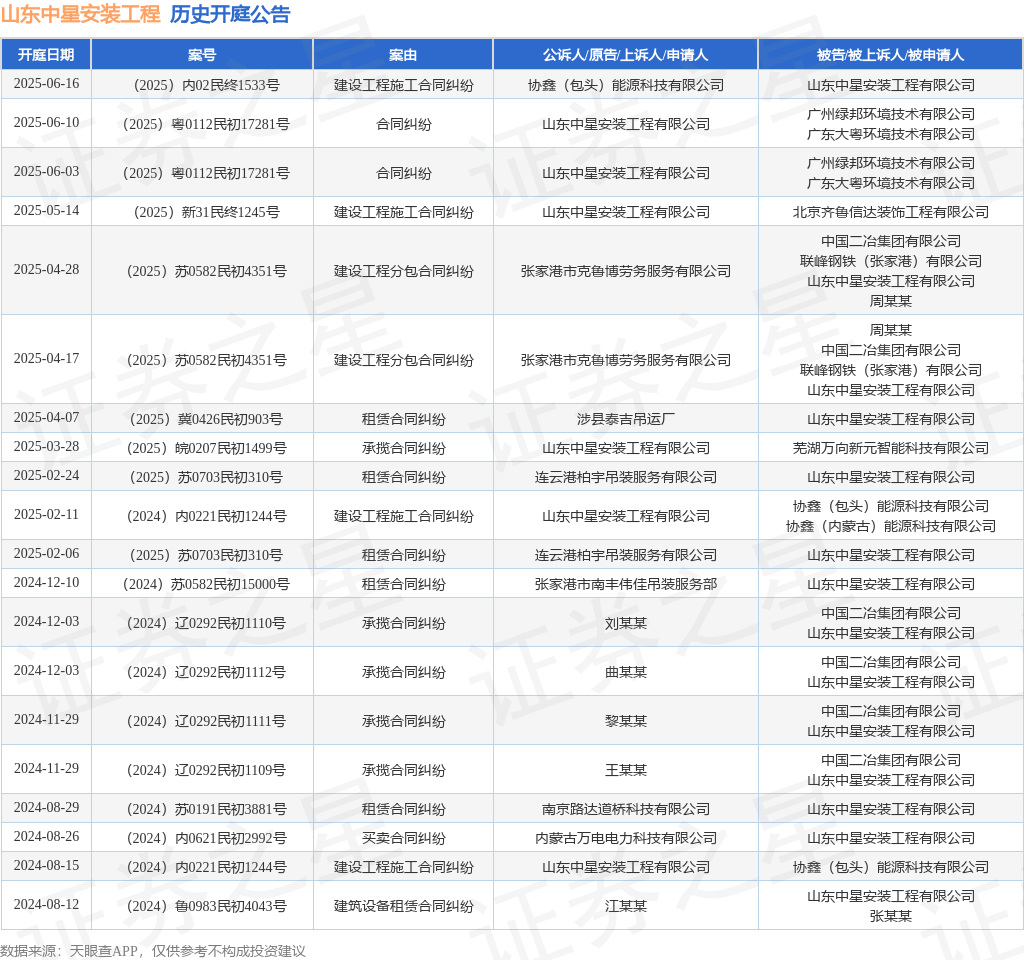Click the 案号 column header

tap(202, 55)
